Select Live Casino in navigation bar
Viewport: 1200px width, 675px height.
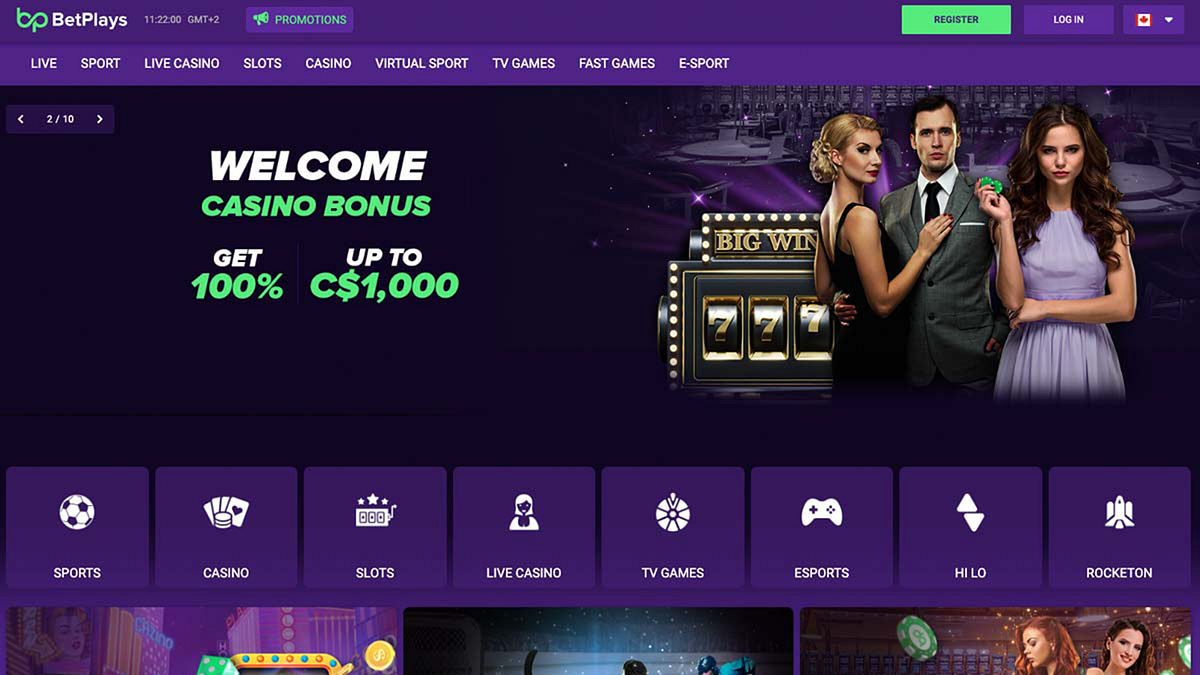(x=182, y=63)
